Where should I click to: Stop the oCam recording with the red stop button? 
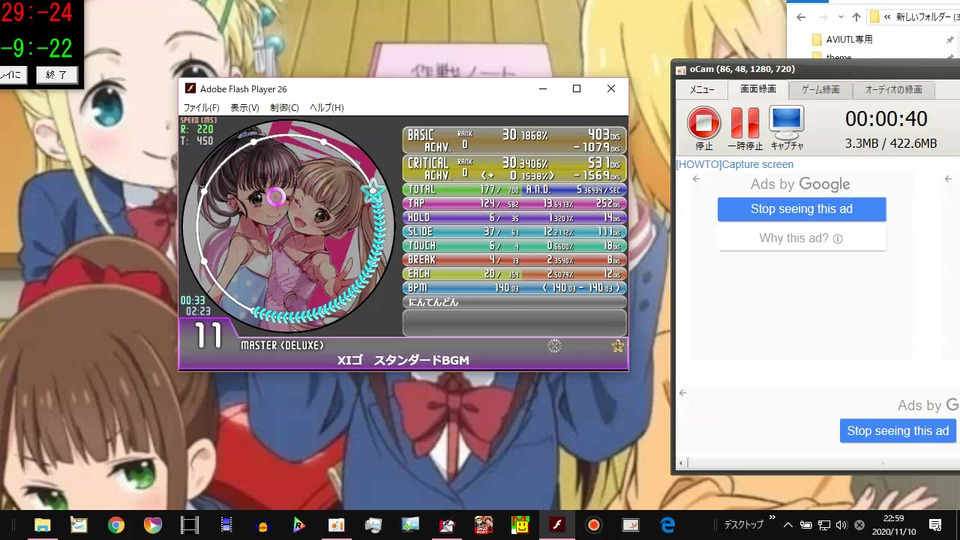[703, 122]
